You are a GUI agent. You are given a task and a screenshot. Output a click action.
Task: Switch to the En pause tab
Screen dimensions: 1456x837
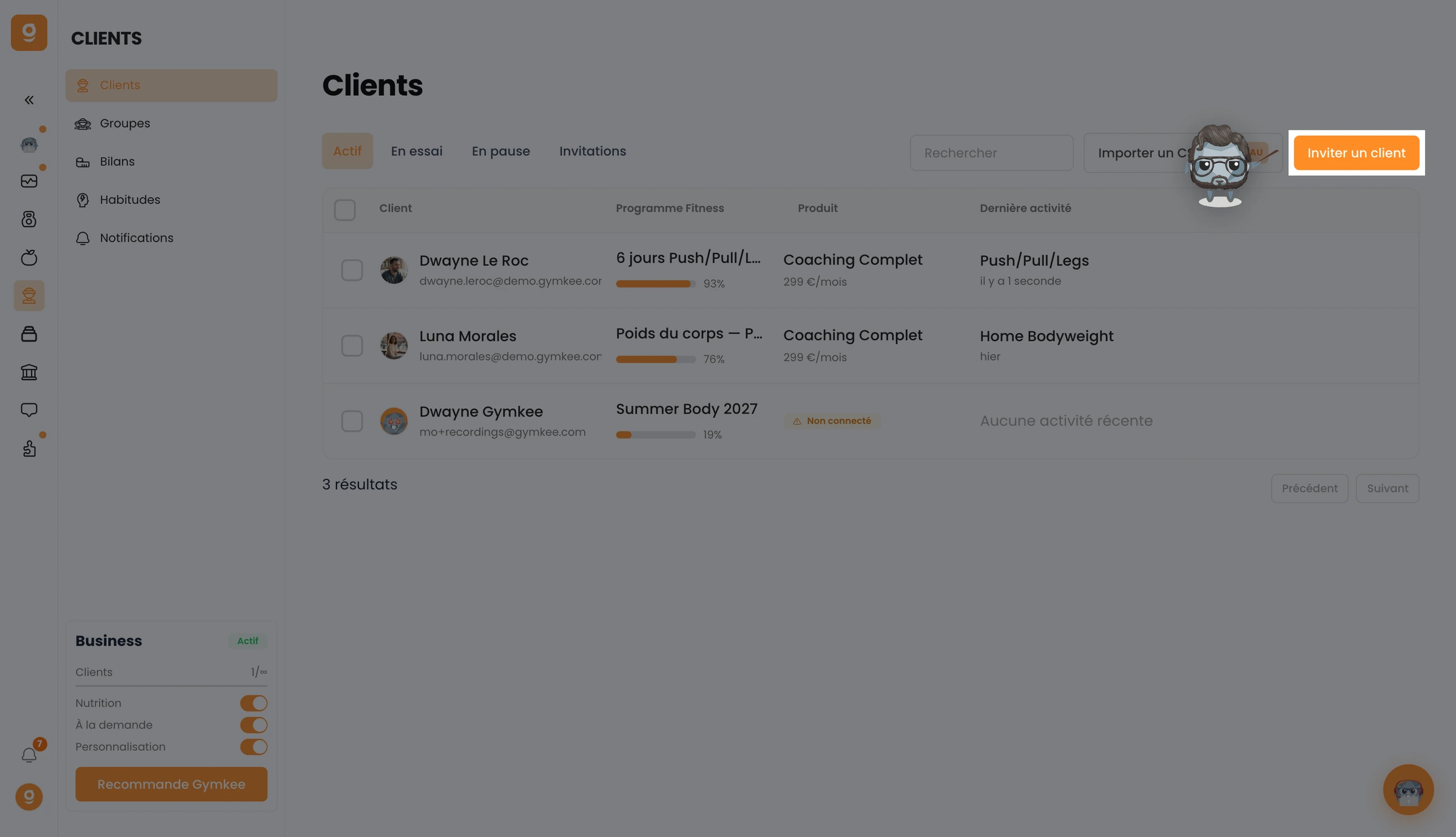[x=501, y=151]
